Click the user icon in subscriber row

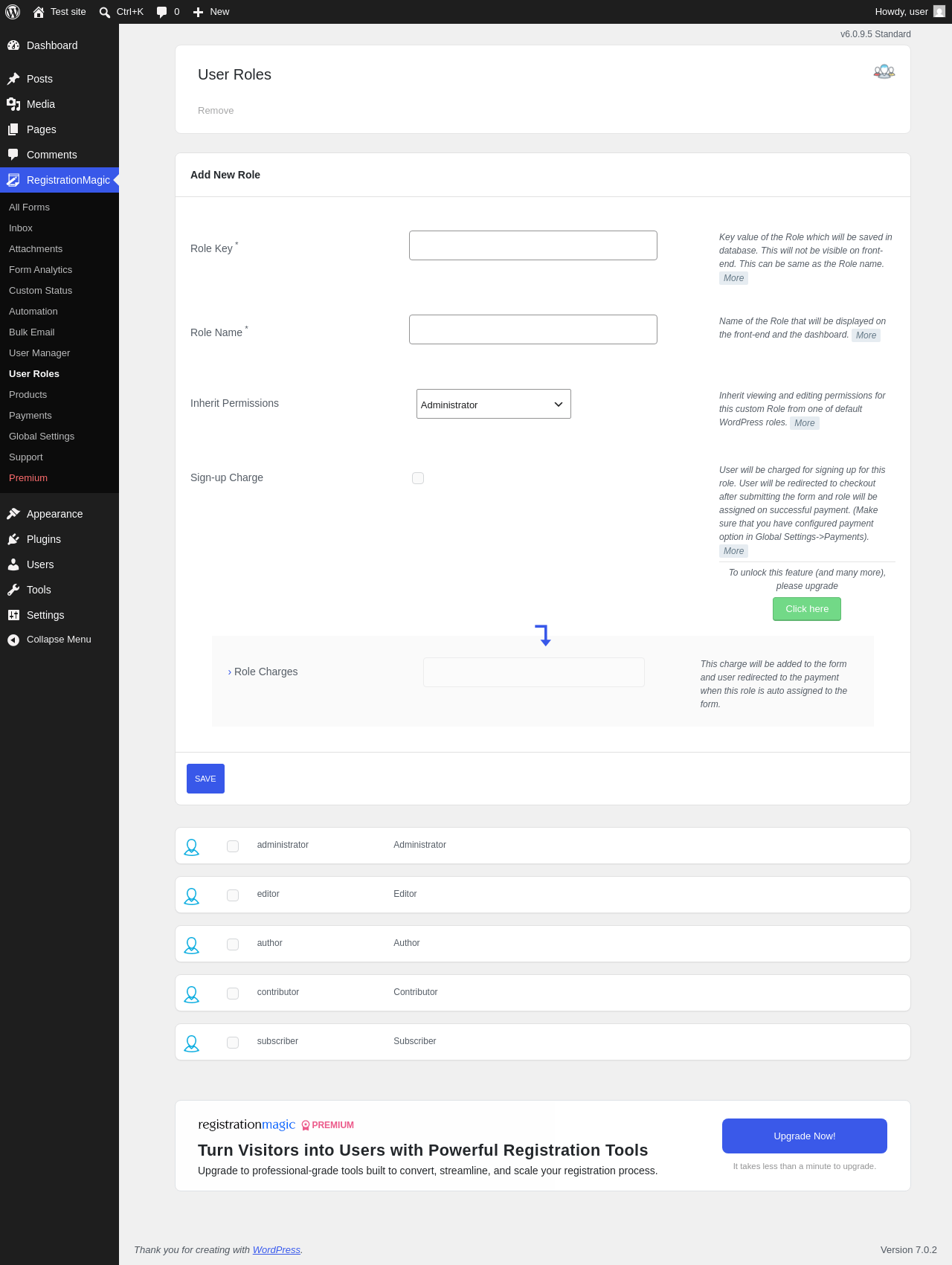pyautogui.click(x=192, y=1043)
